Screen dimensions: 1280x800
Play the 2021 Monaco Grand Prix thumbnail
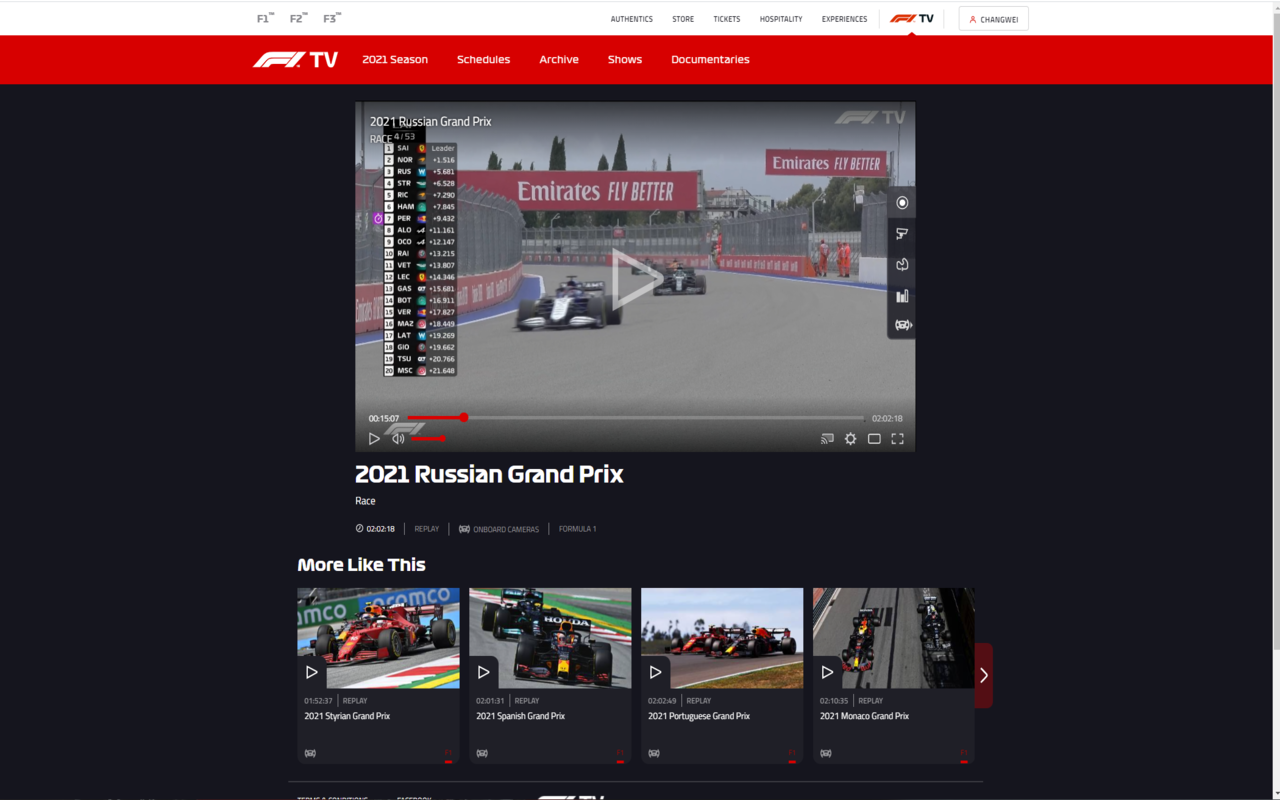pyautogui.click(x=894, y=638)
